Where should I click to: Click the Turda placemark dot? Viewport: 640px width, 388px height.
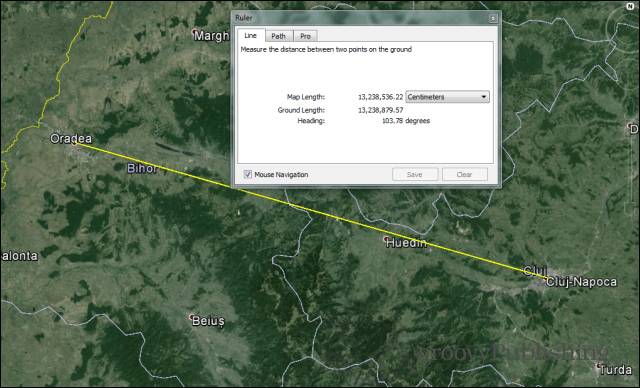pyautogui.click(x=598, y=366)
